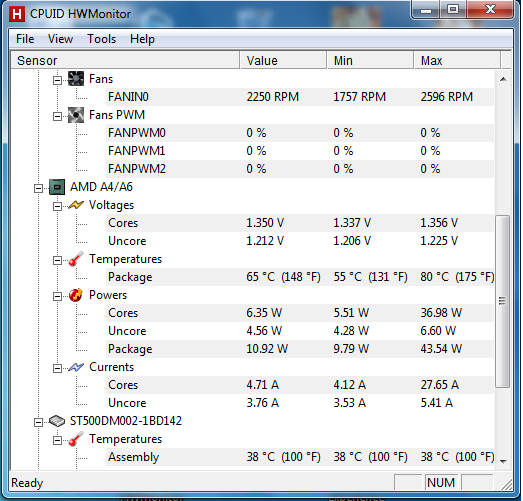Select the Powers flame icon

click(x=76, y=295)
